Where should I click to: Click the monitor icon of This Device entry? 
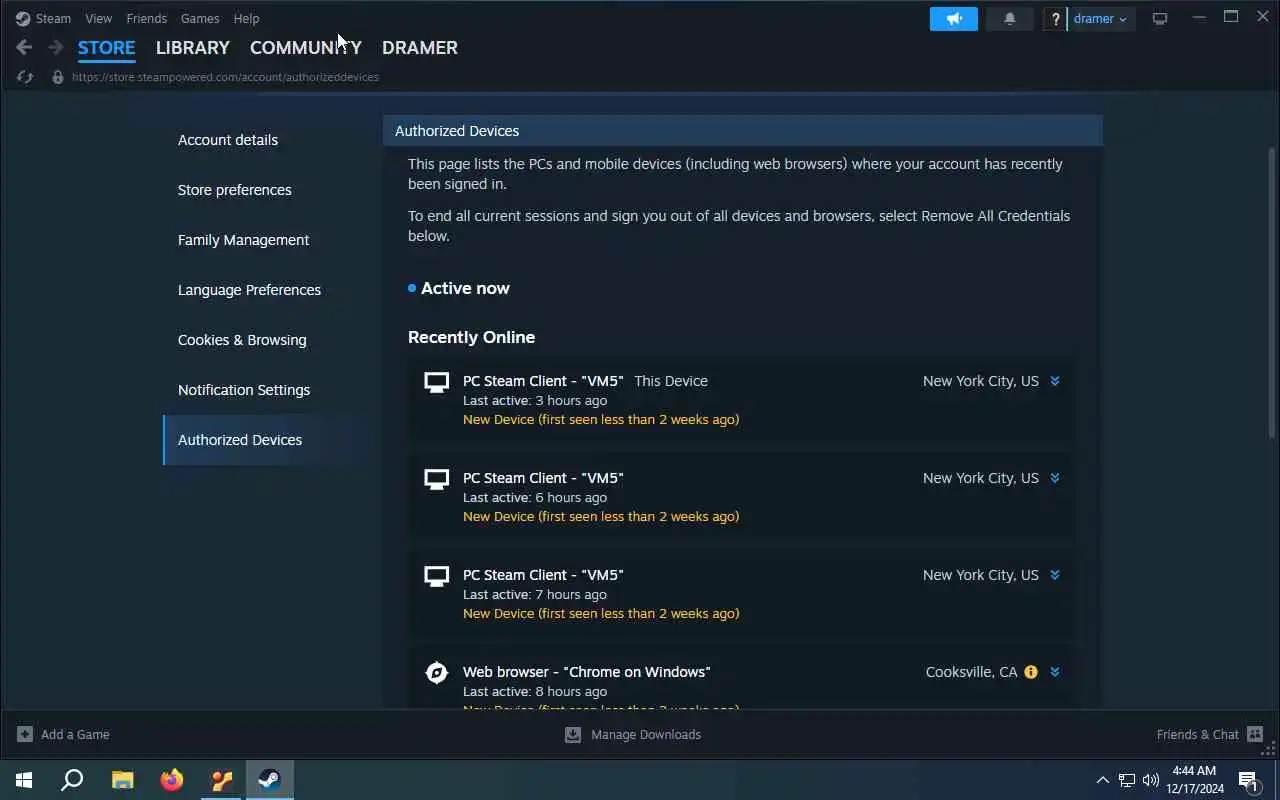pyautogui.click(x=437, y=382)
